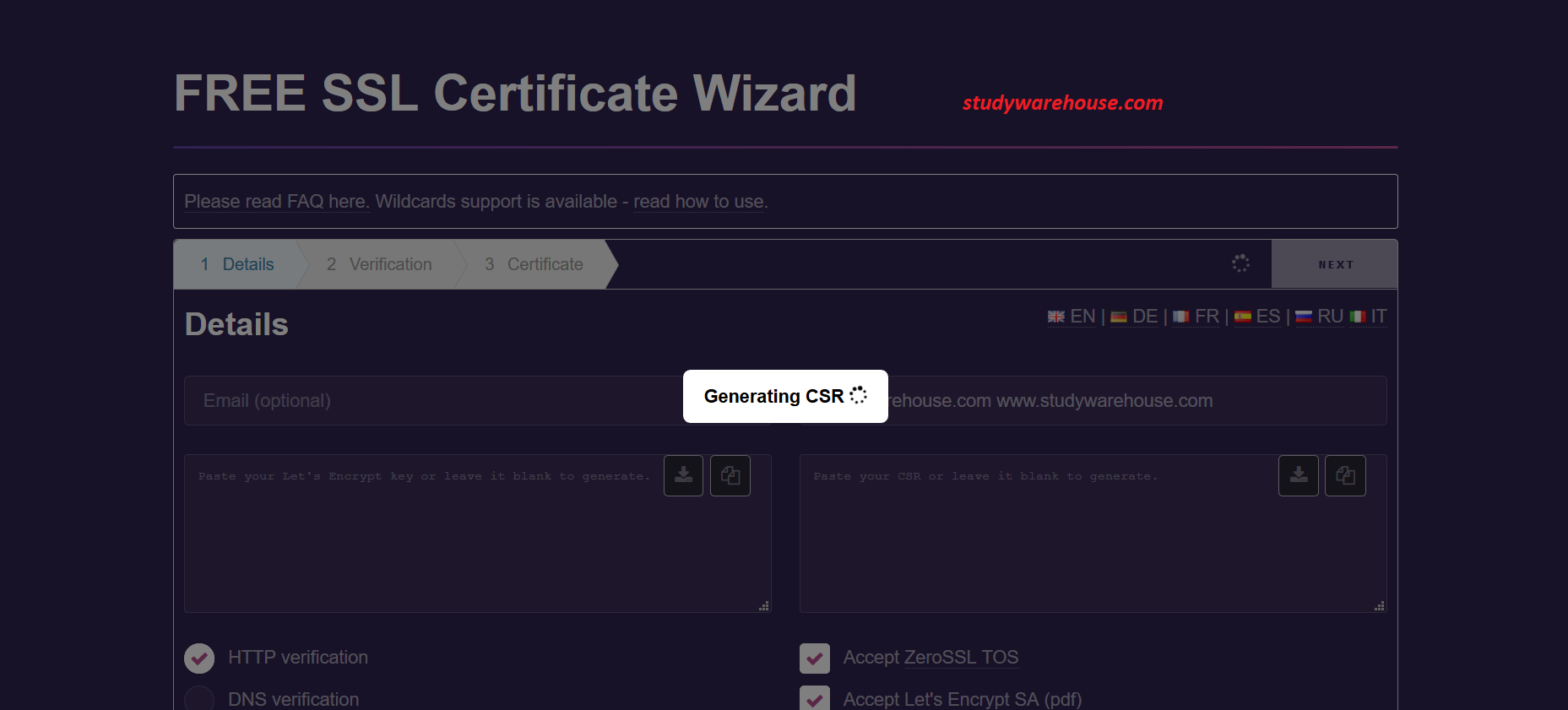Grab the CSR text area resize handle
This screenshot has width=1568, height=710.
click(x=1380, y=605)
